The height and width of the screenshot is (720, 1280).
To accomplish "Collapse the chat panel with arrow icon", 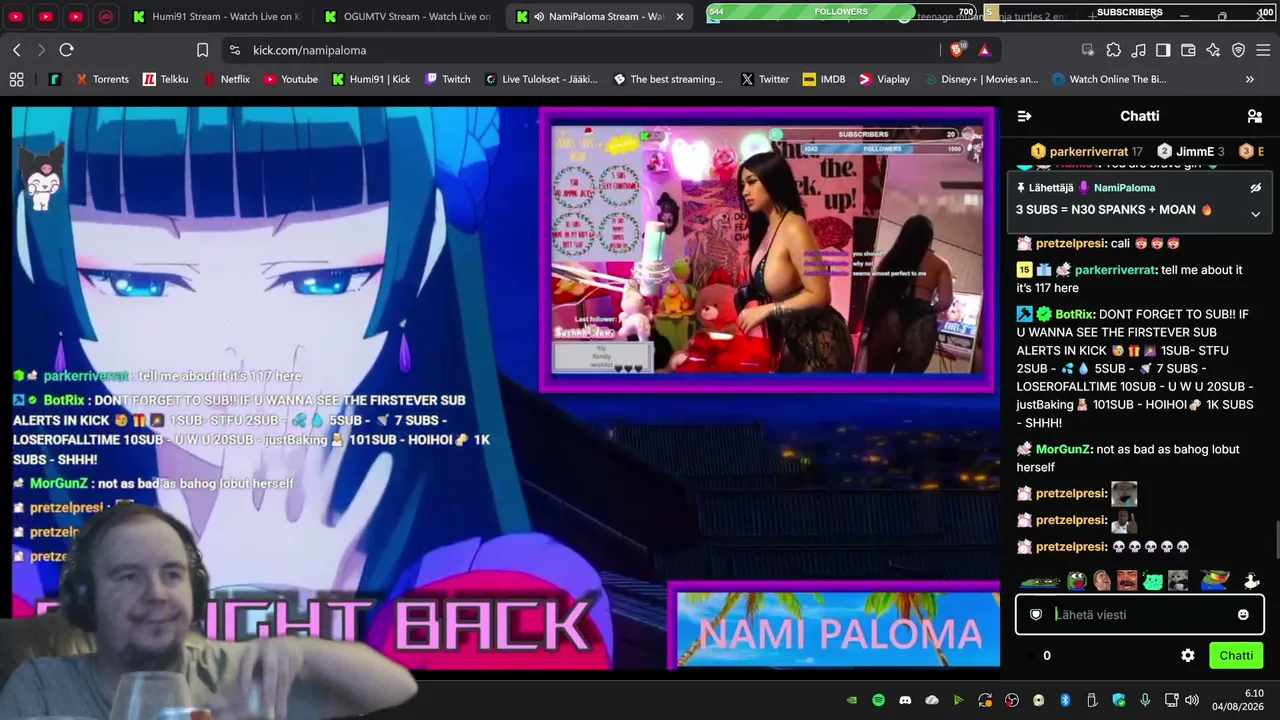I will pyautogui.click(x=1024, y=116).
